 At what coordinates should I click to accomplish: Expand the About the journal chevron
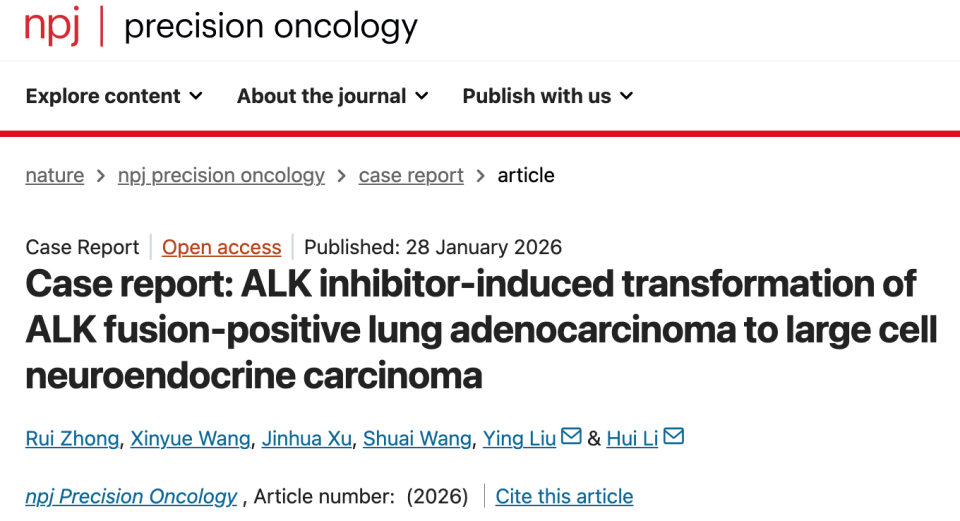[422, 96]
